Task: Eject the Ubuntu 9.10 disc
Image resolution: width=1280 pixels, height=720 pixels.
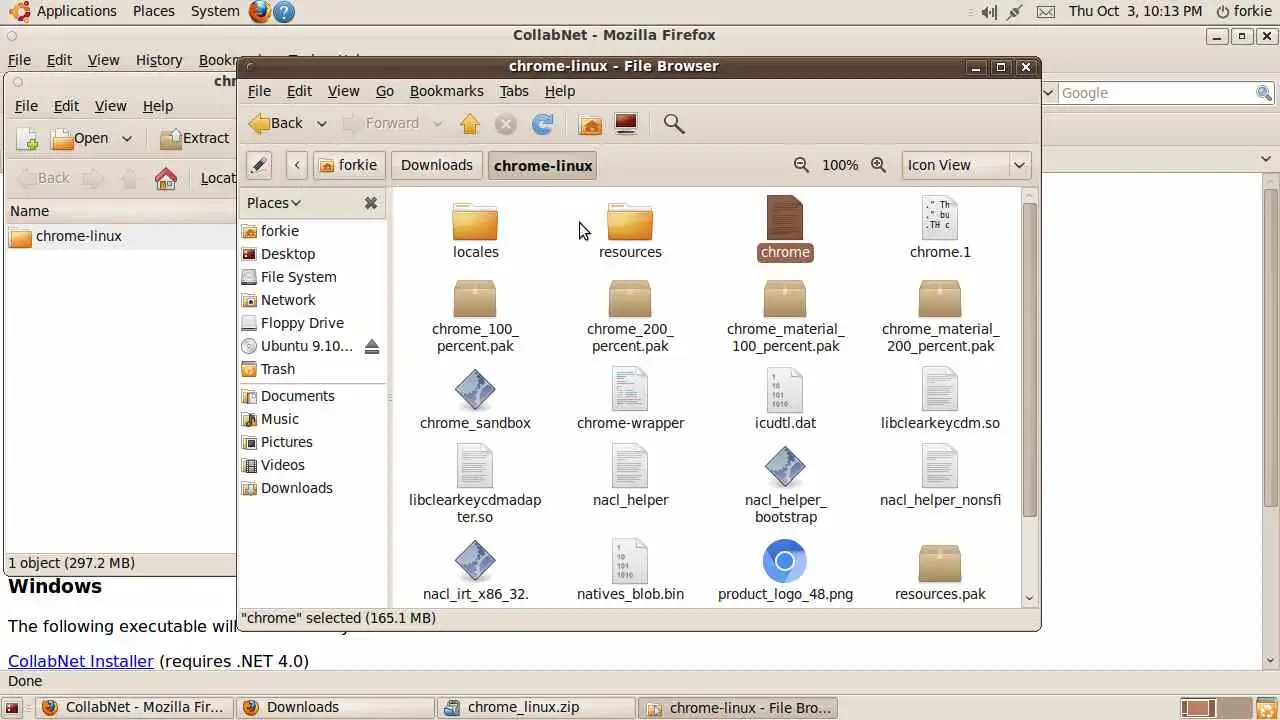Action: tap(372, 346)
